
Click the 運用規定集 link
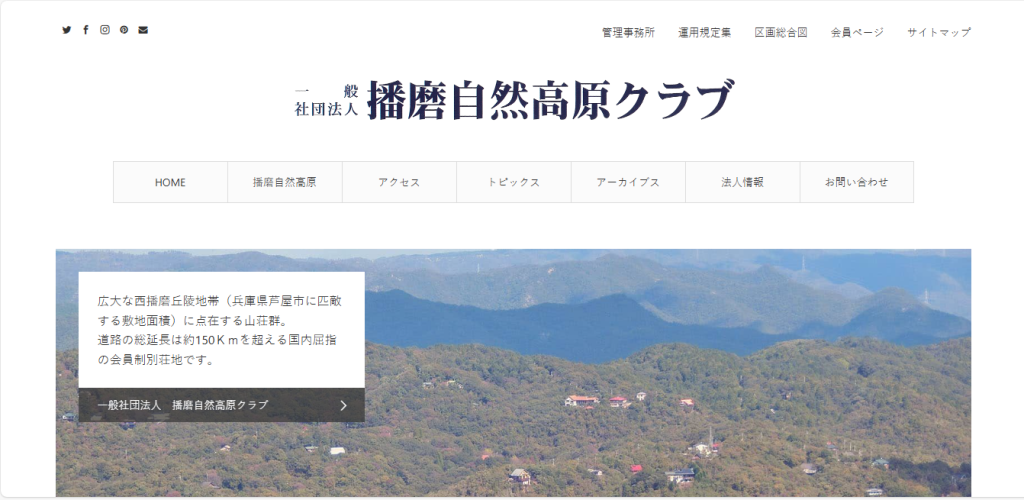pyautogui.click(x=704, y=32)
